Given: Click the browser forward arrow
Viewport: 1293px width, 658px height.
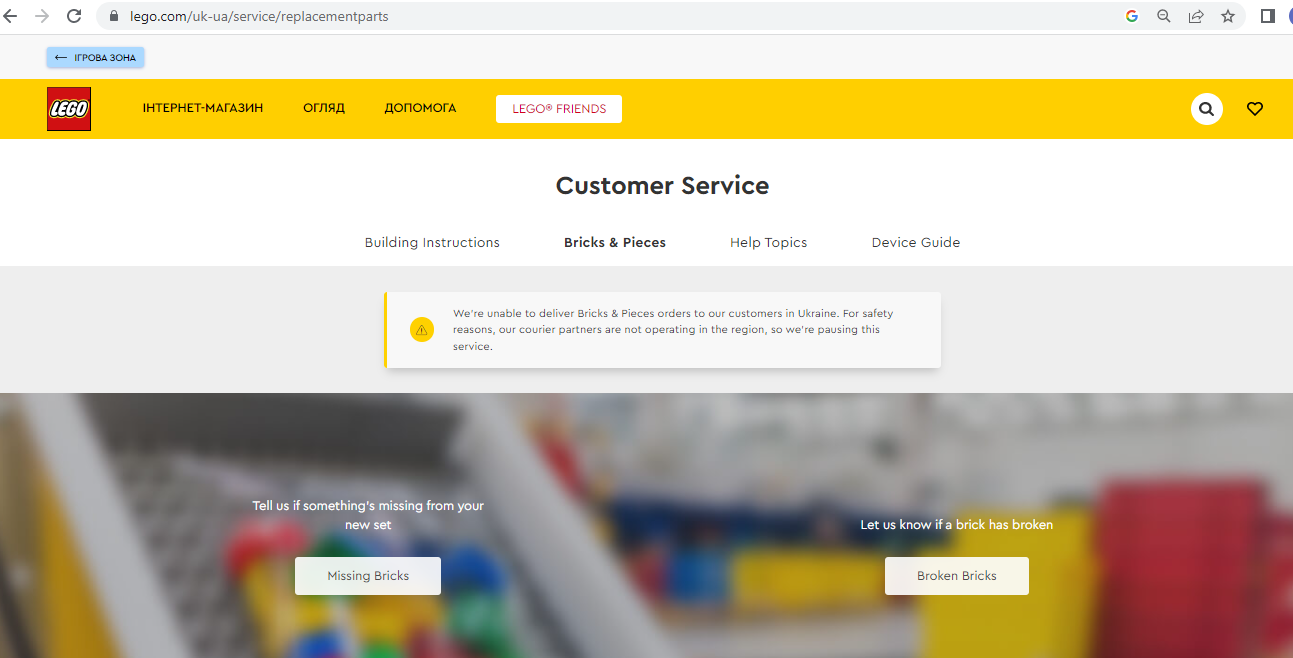Looking at the screenshot, I should point(42,16).
